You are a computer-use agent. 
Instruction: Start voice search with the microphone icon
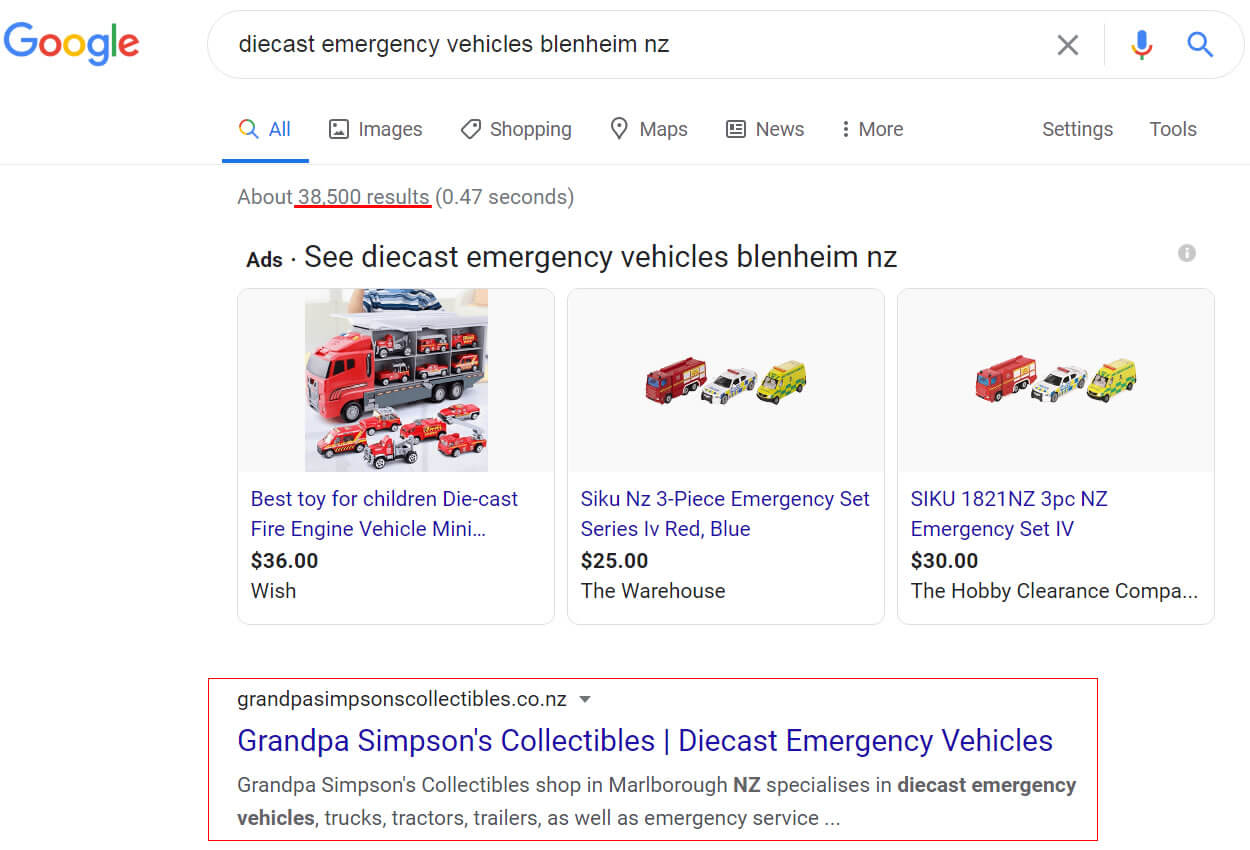(1141, 44)
